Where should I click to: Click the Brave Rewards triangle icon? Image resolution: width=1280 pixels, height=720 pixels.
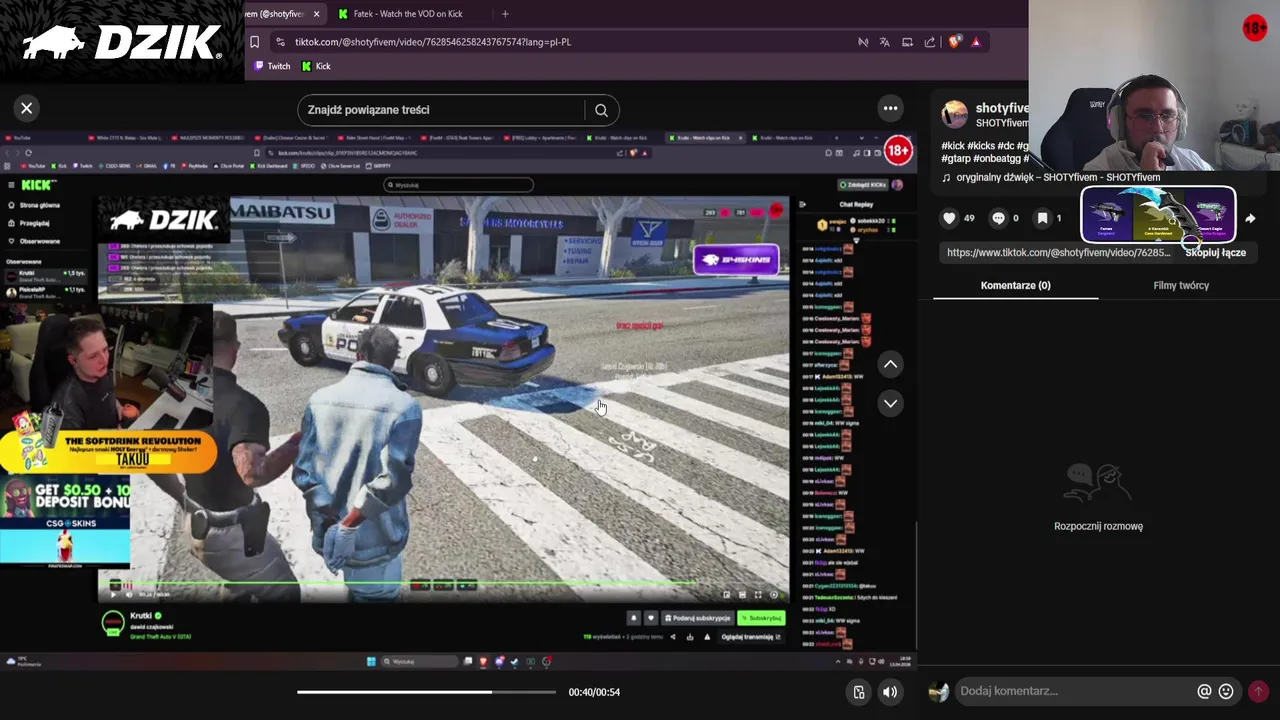pyautogui.click(x=976, y=42)
